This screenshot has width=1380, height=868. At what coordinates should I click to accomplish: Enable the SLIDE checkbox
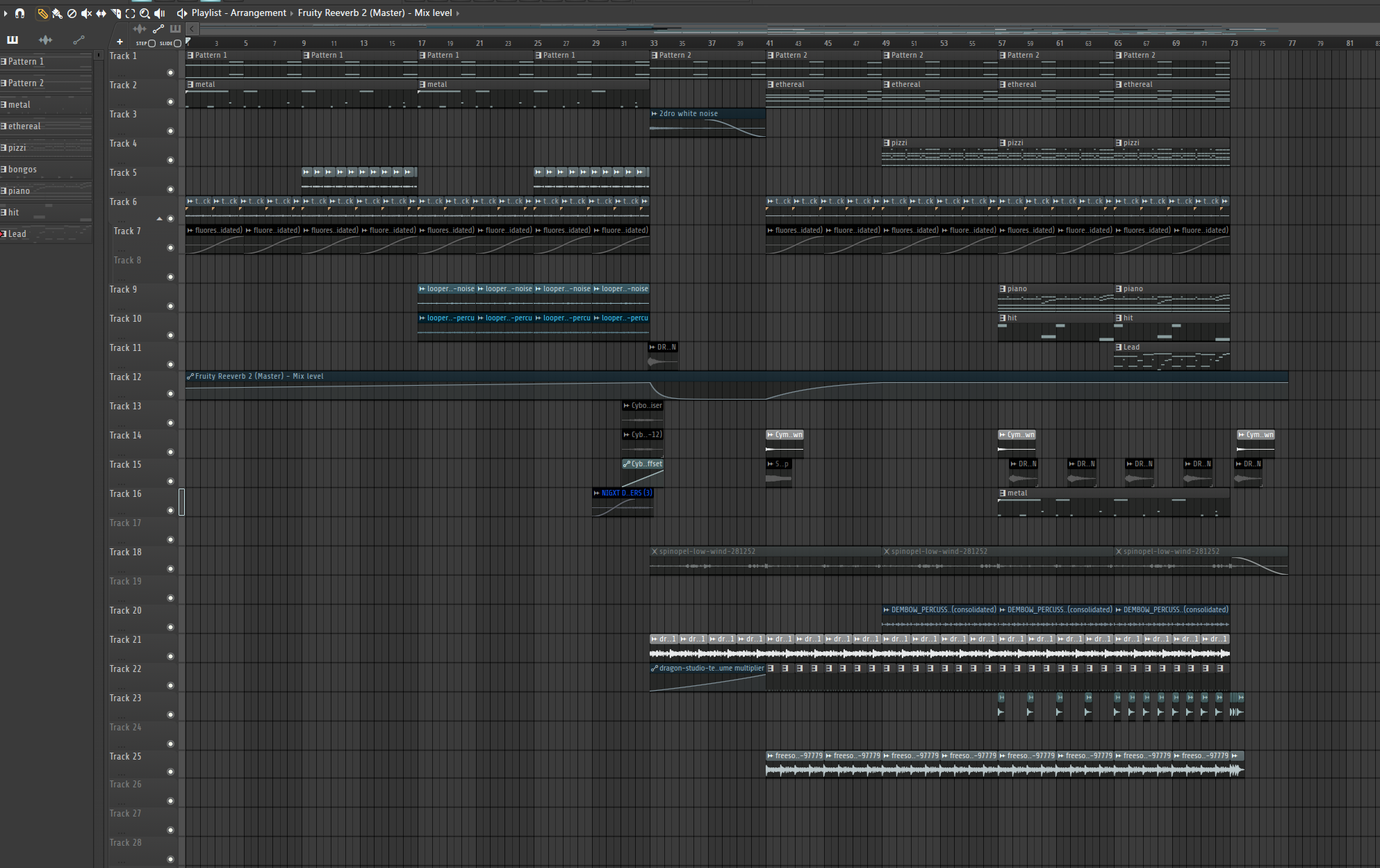coord(177,43)
